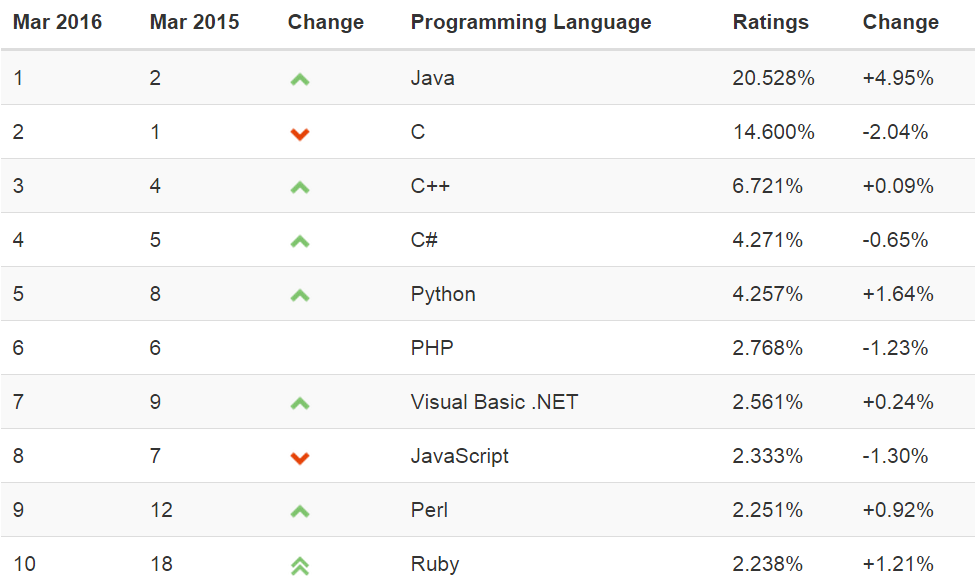The height and width of the screenshot is (588, 979).
Task: Click the green up arrow in Python row
Action: (x=300, y=295)
